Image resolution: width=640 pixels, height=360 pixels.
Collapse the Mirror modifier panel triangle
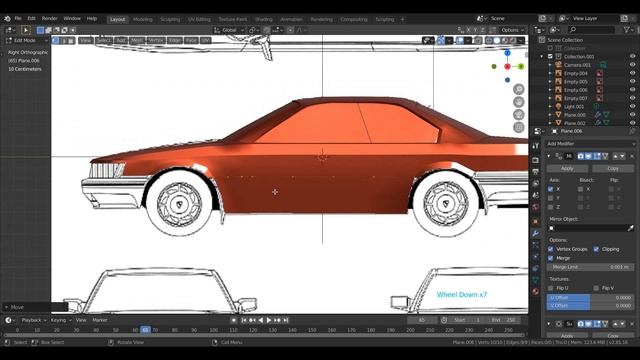549,156
